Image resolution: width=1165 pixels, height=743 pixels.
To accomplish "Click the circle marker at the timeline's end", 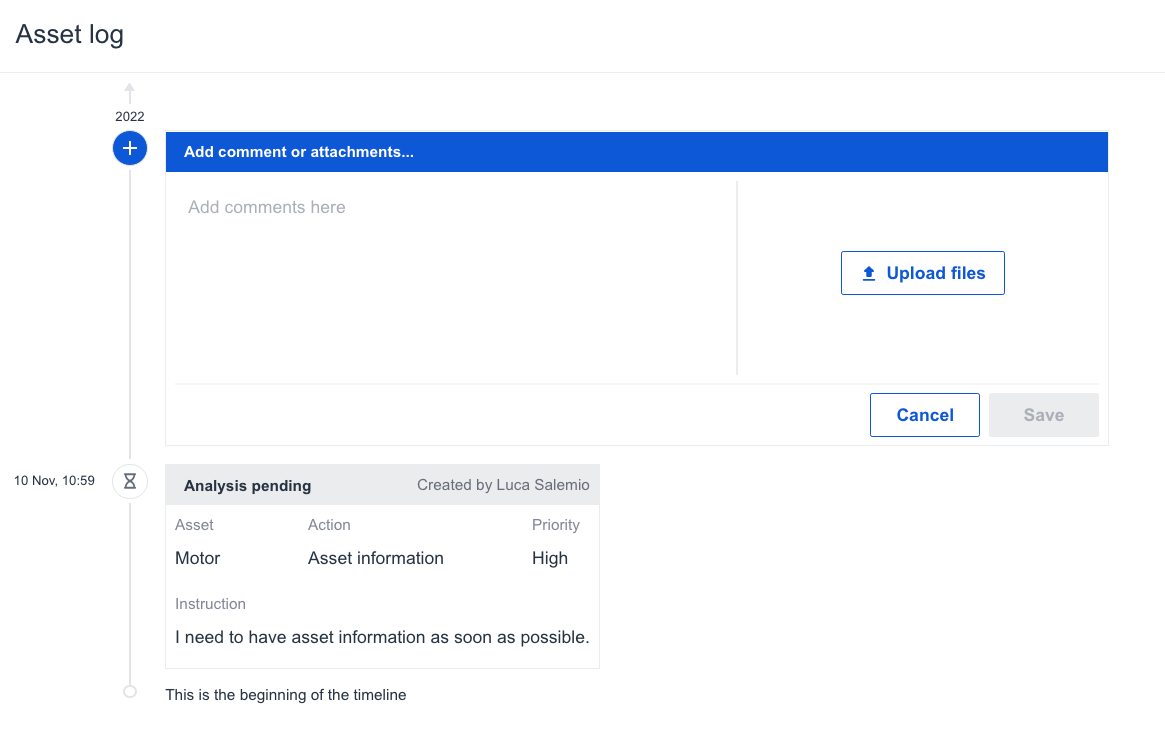I will (129, 690).
